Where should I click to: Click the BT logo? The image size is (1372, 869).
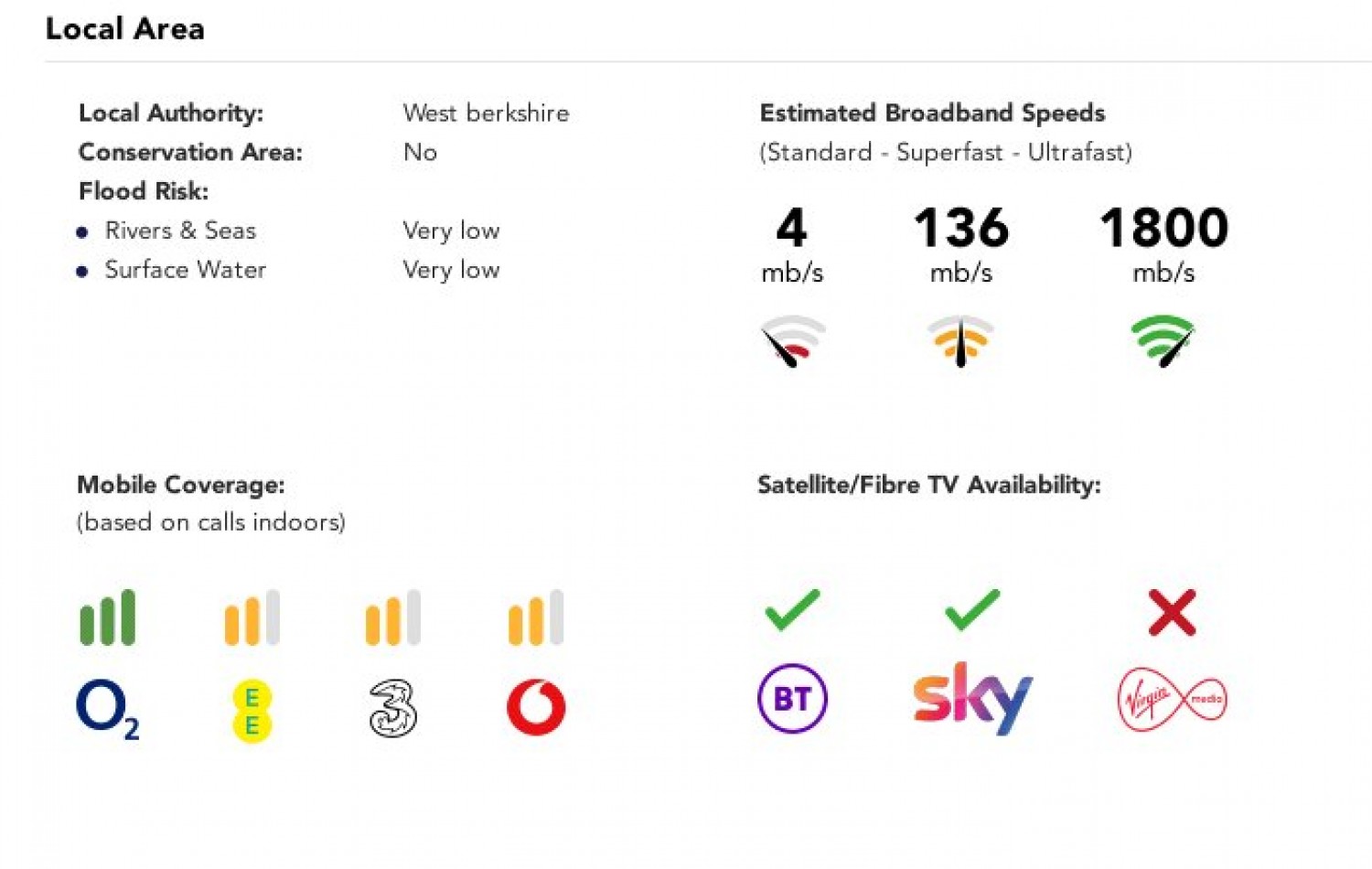tap(792, 699)
